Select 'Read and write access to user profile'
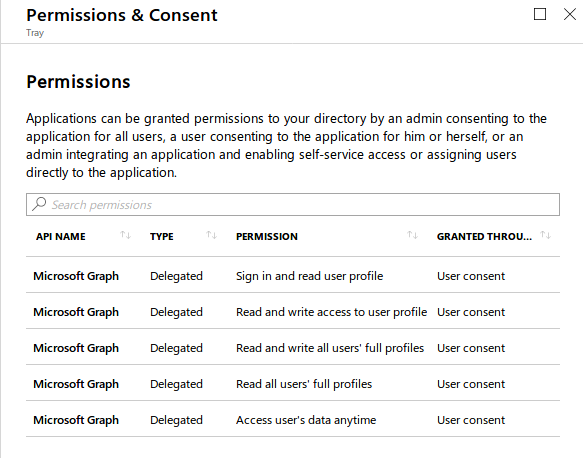 [x=331, y=312]
